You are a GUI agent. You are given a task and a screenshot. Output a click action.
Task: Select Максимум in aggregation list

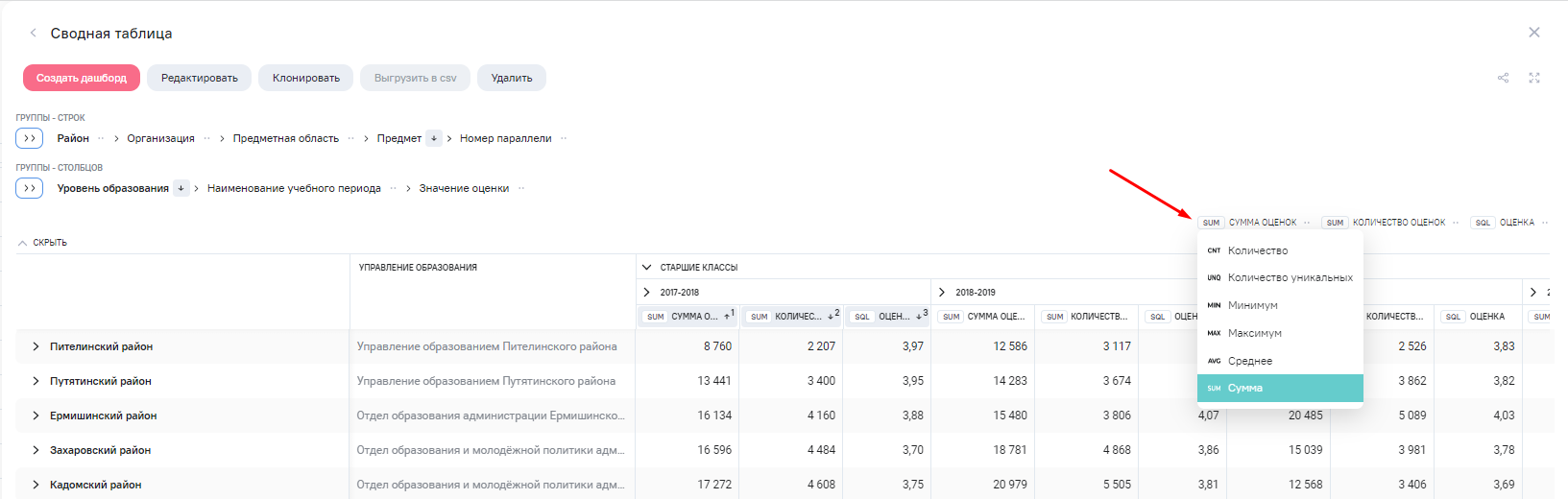[x=1254, y=333]
